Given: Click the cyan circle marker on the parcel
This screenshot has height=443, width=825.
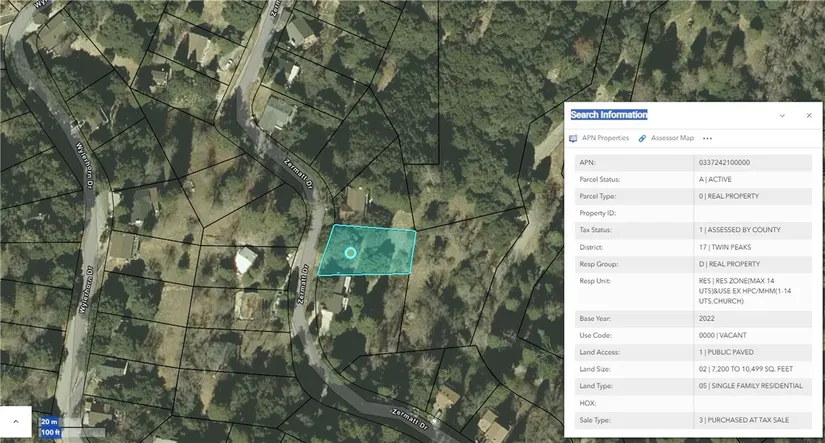Looking at the screenshot, I should [350, 253].
